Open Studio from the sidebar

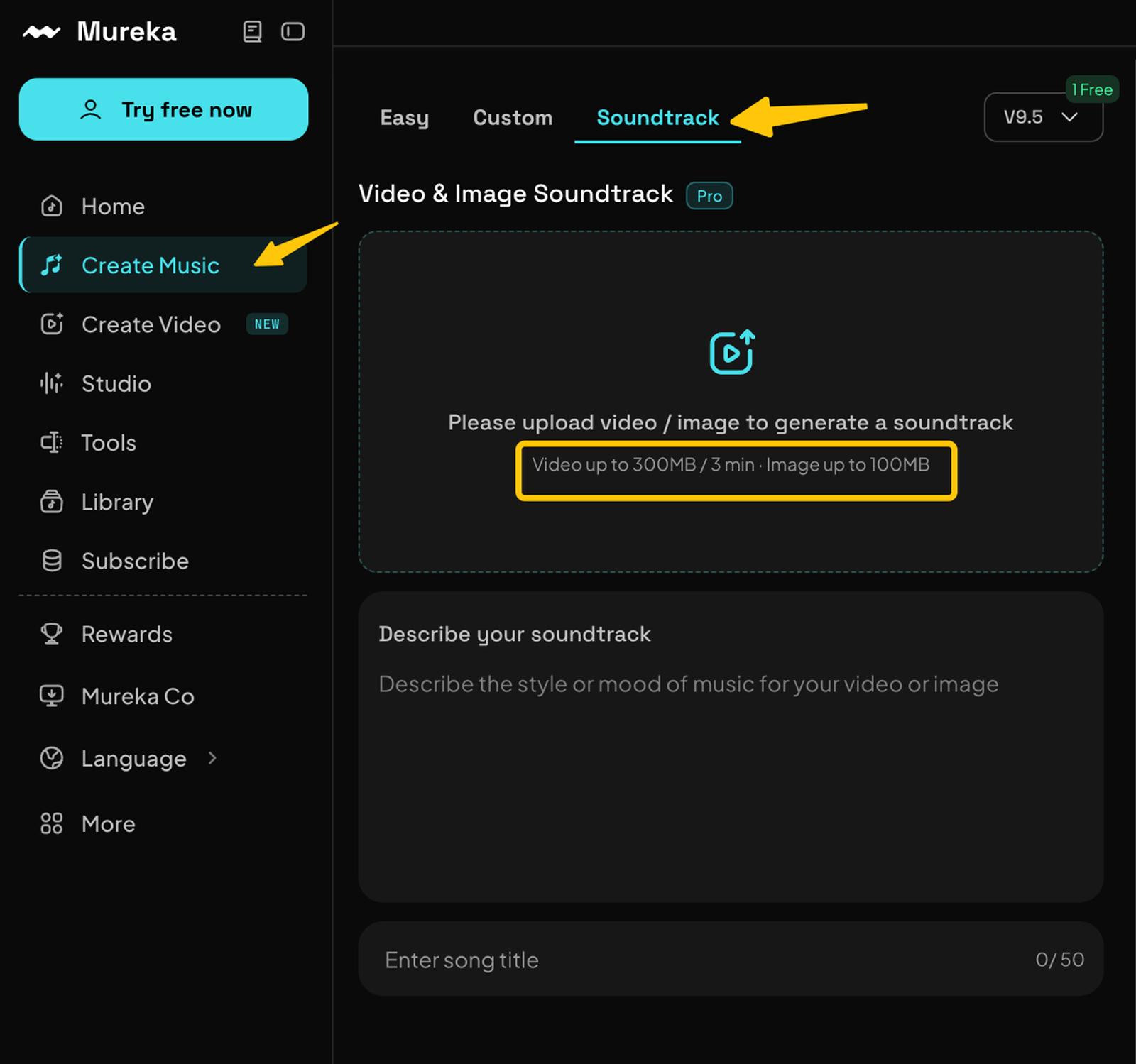tap(163, 383)
